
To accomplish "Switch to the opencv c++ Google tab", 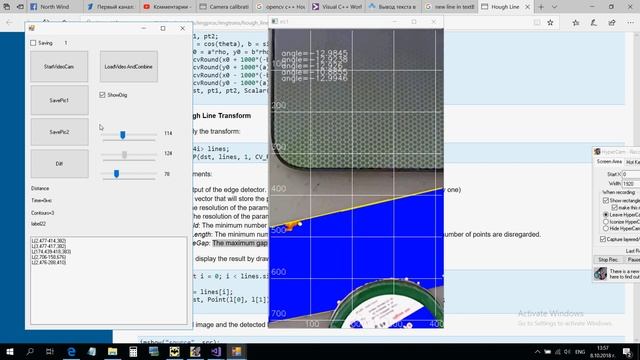I will [x=280, y=7].
